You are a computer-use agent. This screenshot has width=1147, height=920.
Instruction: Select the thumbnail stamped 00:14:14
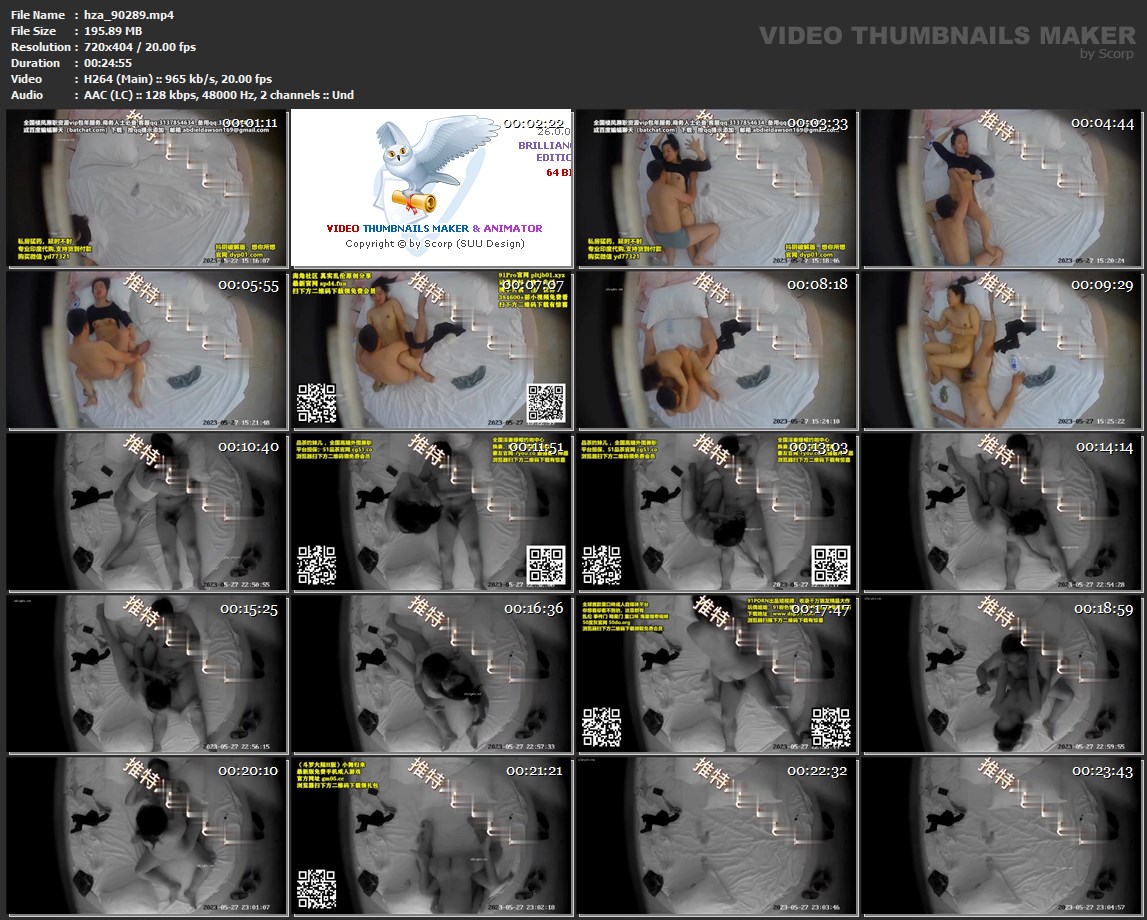(1003, 513)
